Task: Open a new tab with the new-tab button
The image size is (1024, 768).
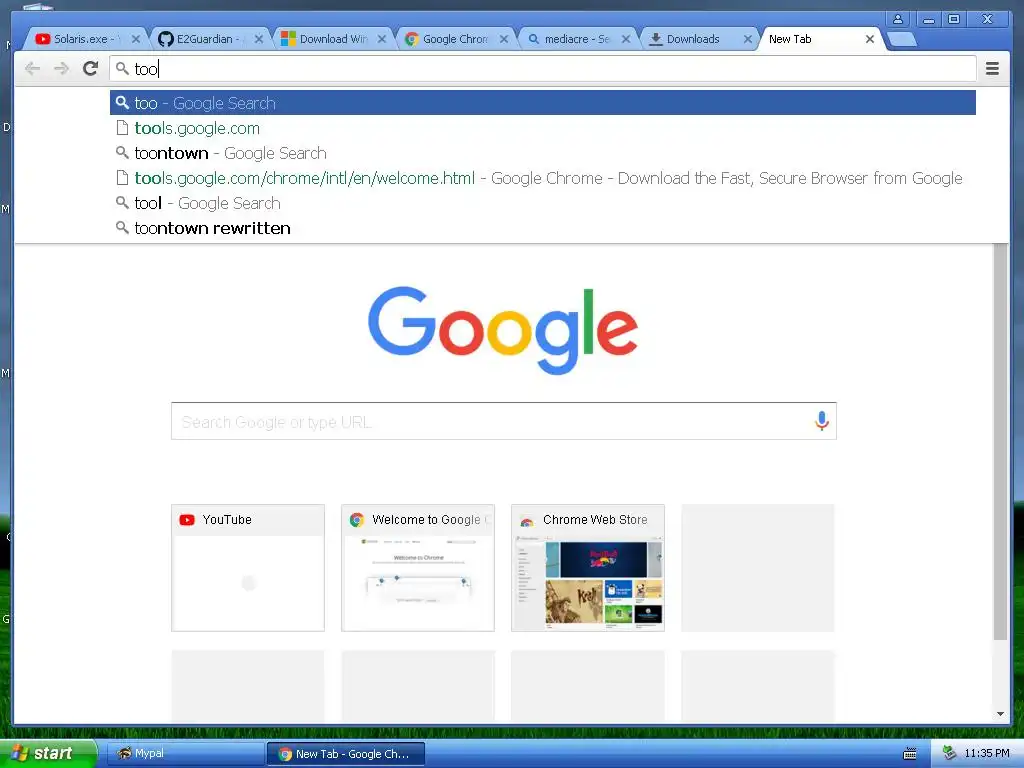Action: click(x=902, y=39)
